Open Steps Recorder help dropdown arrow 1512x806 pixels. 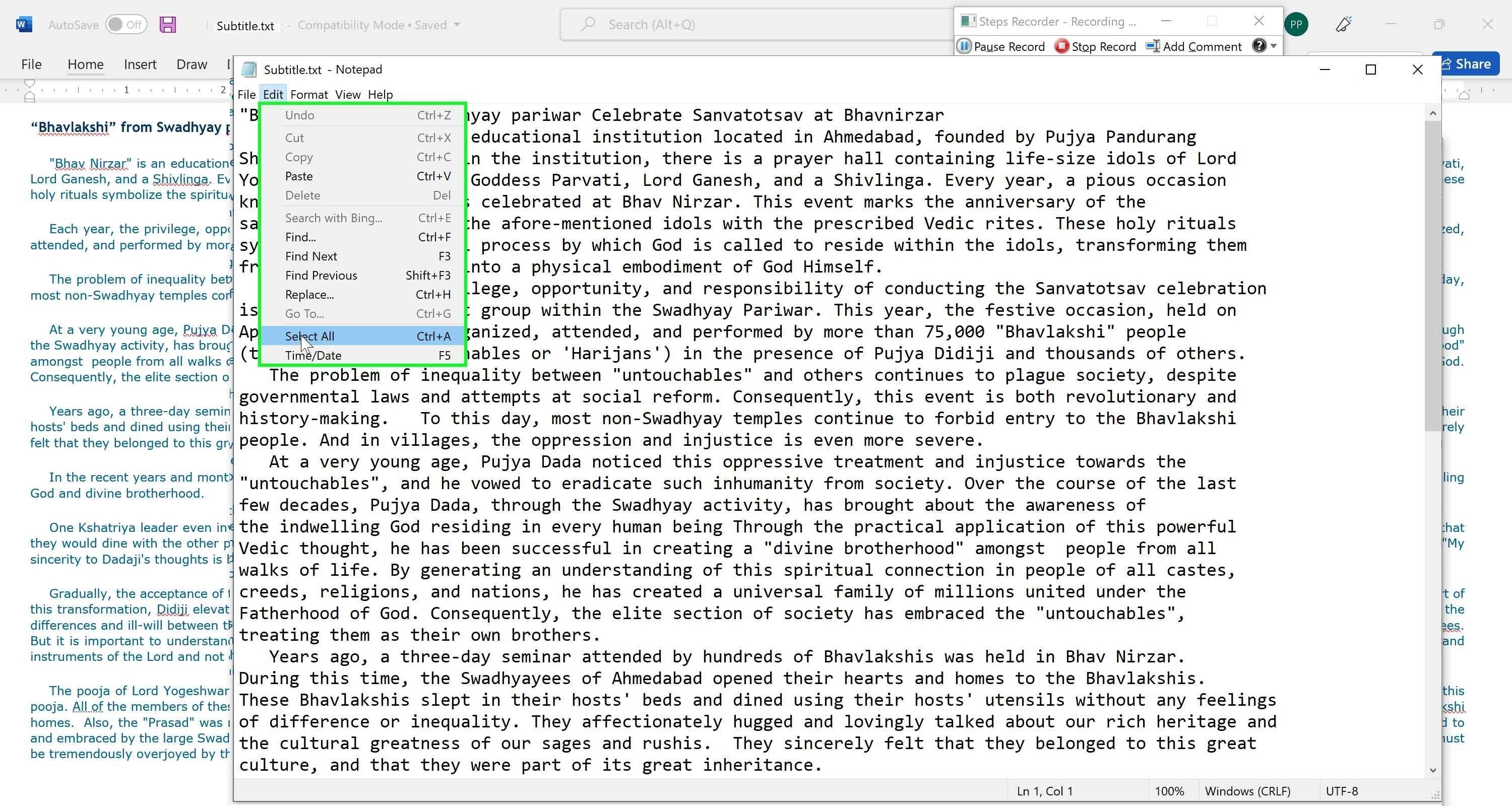coord(1274,46)
